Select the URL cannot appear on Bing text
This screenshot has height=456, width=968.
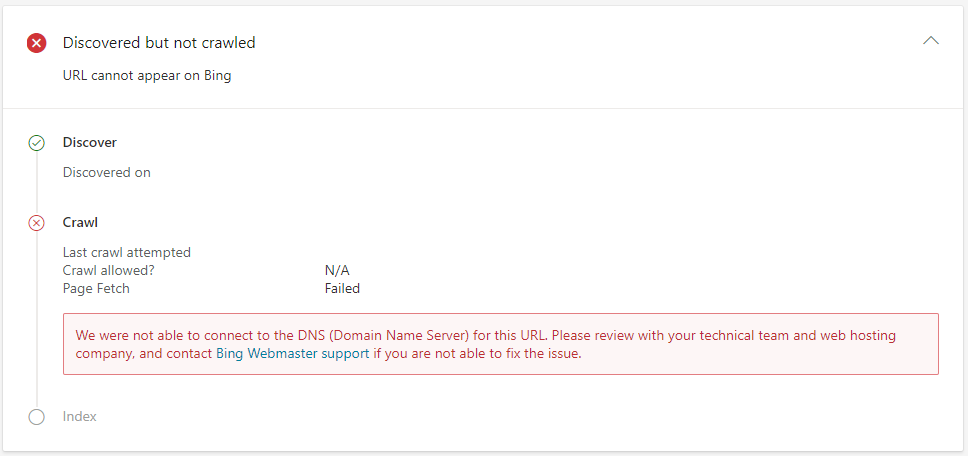click(x=147, y=77)
